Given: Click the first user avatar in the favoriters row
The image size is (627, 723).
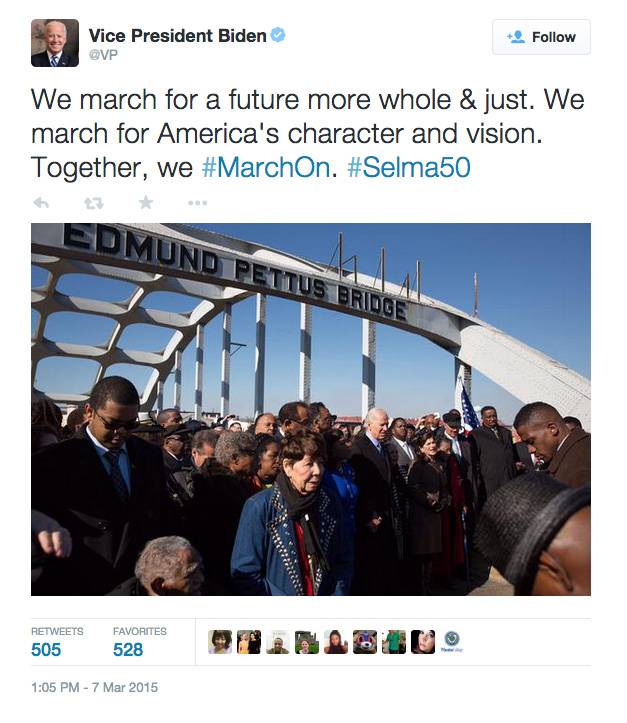Looking at the screenshot, I should click(220, 642).
